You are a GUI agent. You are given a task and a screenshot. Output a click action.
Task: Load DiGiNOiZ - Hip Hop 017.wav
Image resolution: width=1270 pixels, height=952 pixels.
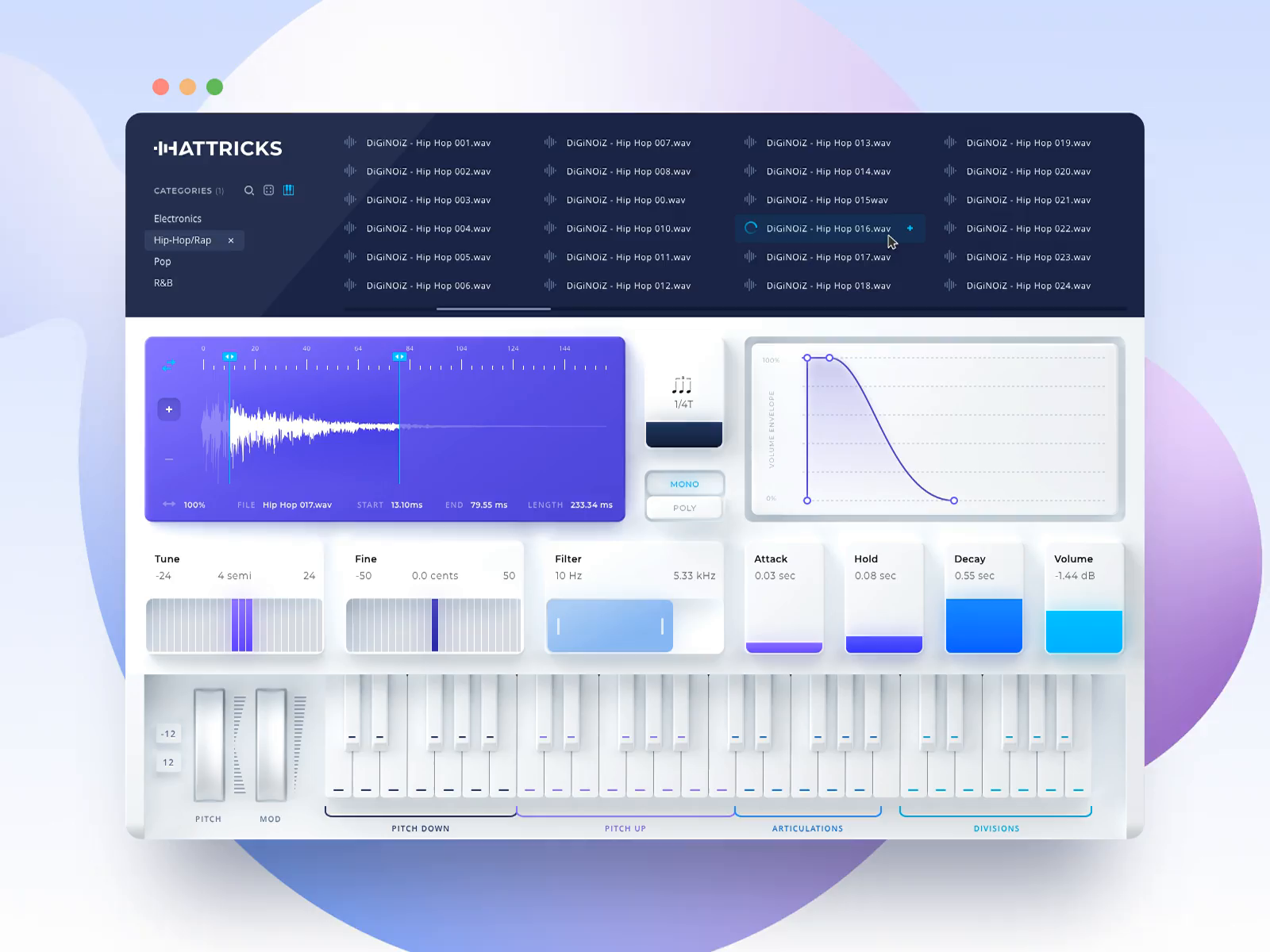pyautogui.click(x=829, y=257)
